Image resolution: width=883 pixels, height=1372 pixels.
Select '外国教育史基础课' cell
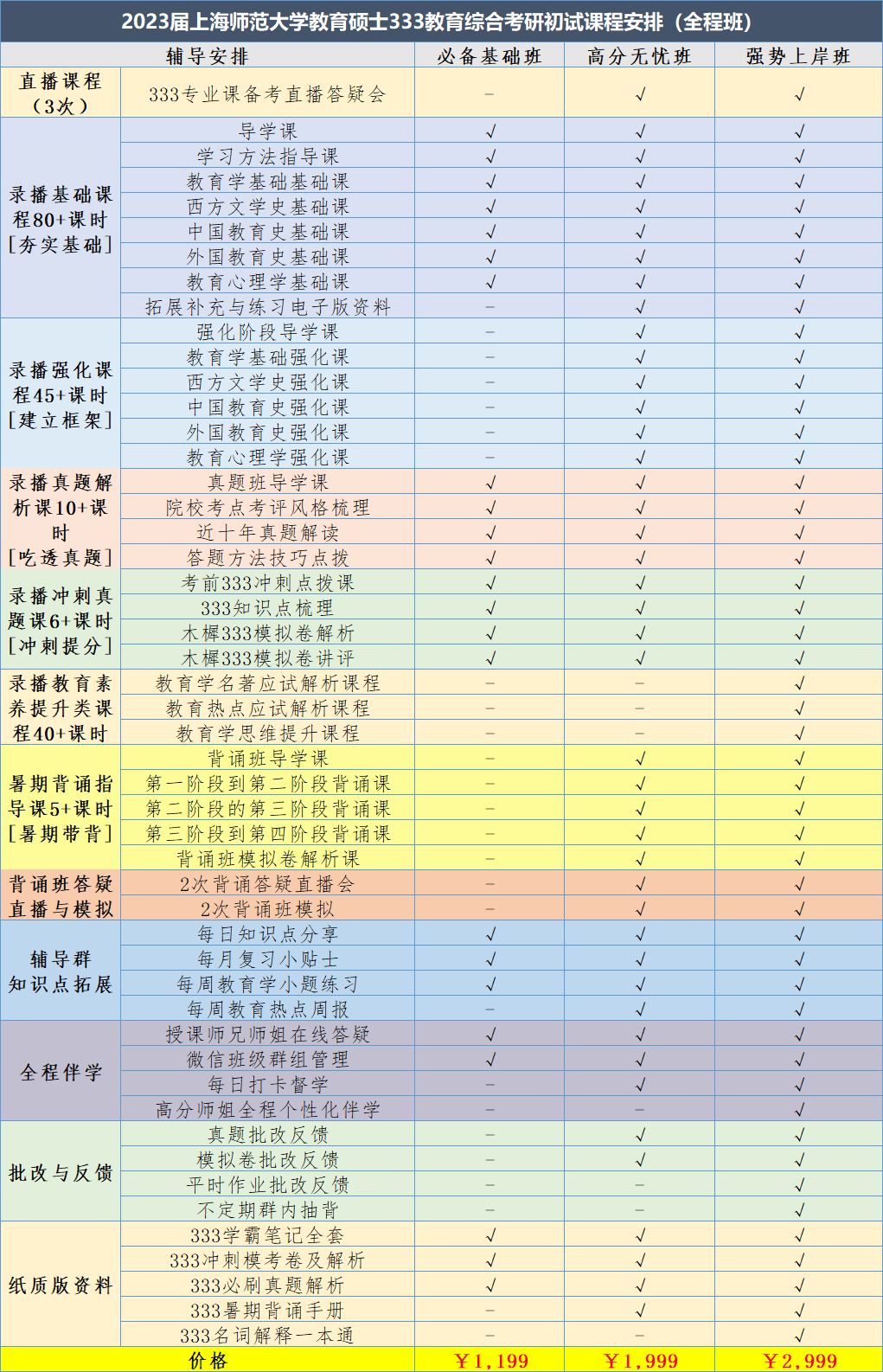click(x=267, y=257)
